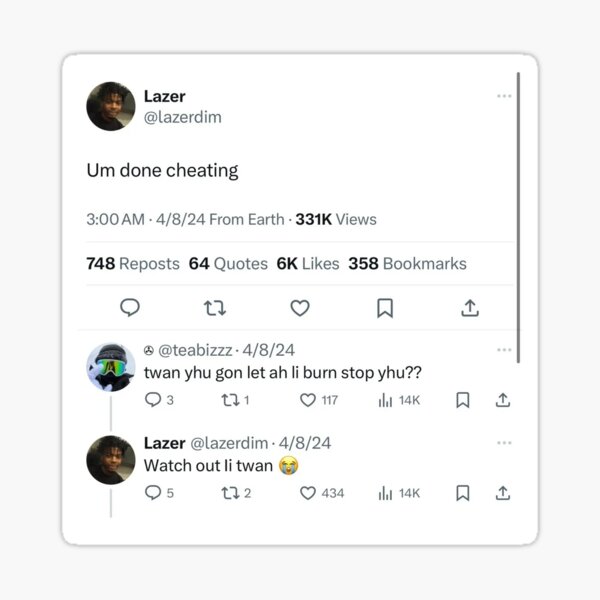Open the 748 Reposts list
The width and height of the screenshot is (600, 600).
coord(133,264)
